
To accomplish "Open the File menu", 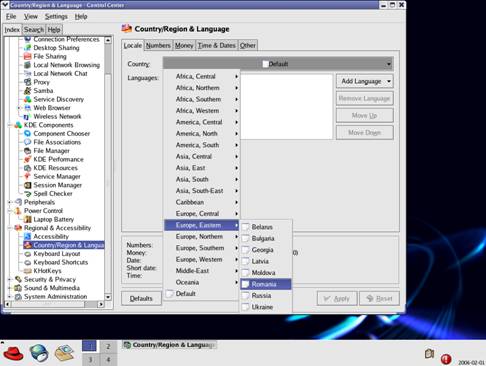I will click(11, 16).
